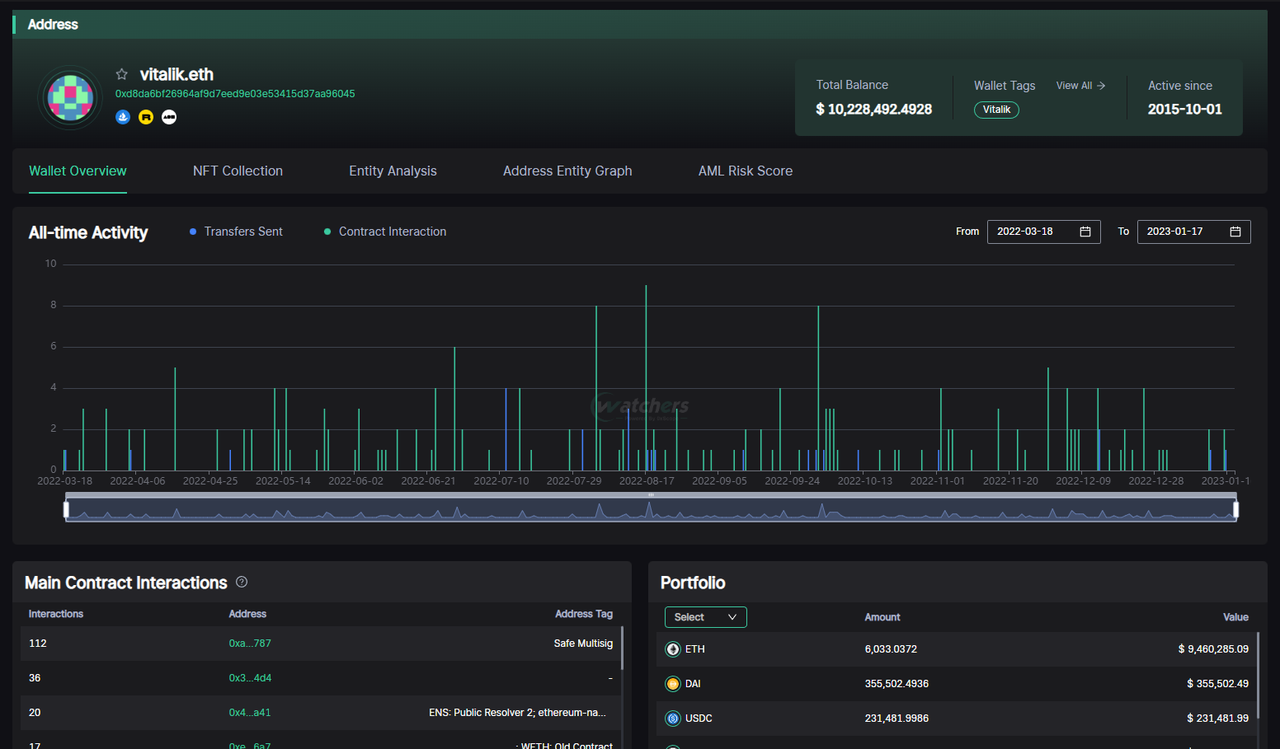This screenshot has height=749, width=1280.
Task: Open the AML Risk Score tab
Action: point(745,171)
